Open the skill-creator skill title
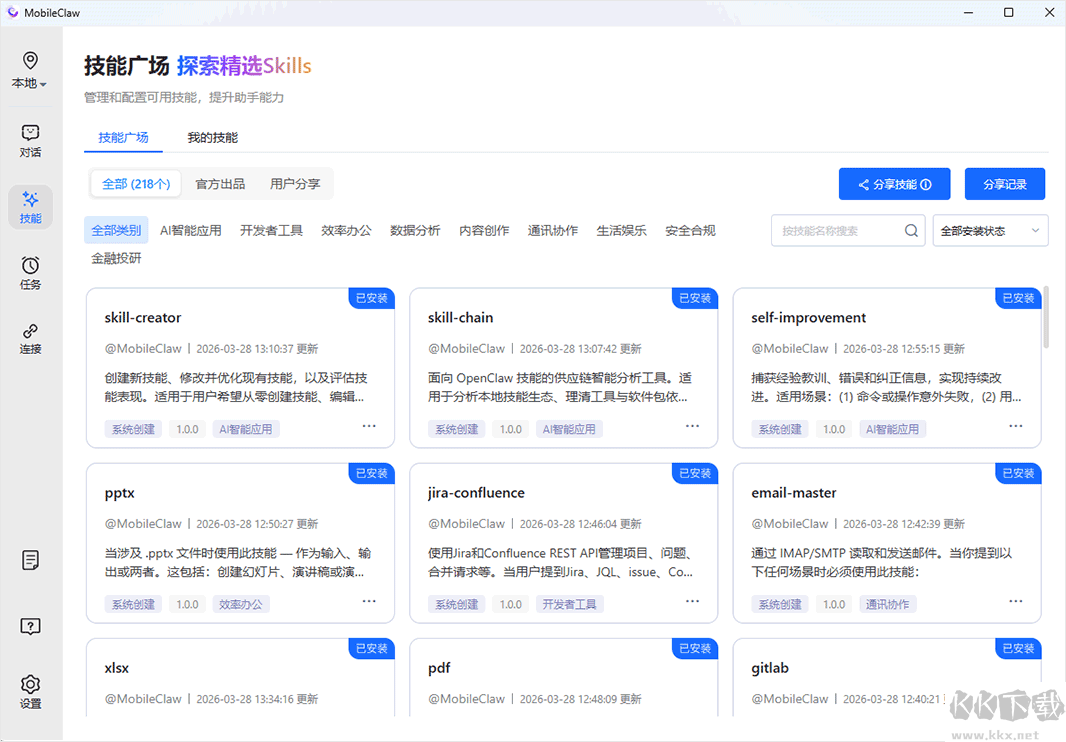Screen dimensions: 1066x742 (143, 318)
